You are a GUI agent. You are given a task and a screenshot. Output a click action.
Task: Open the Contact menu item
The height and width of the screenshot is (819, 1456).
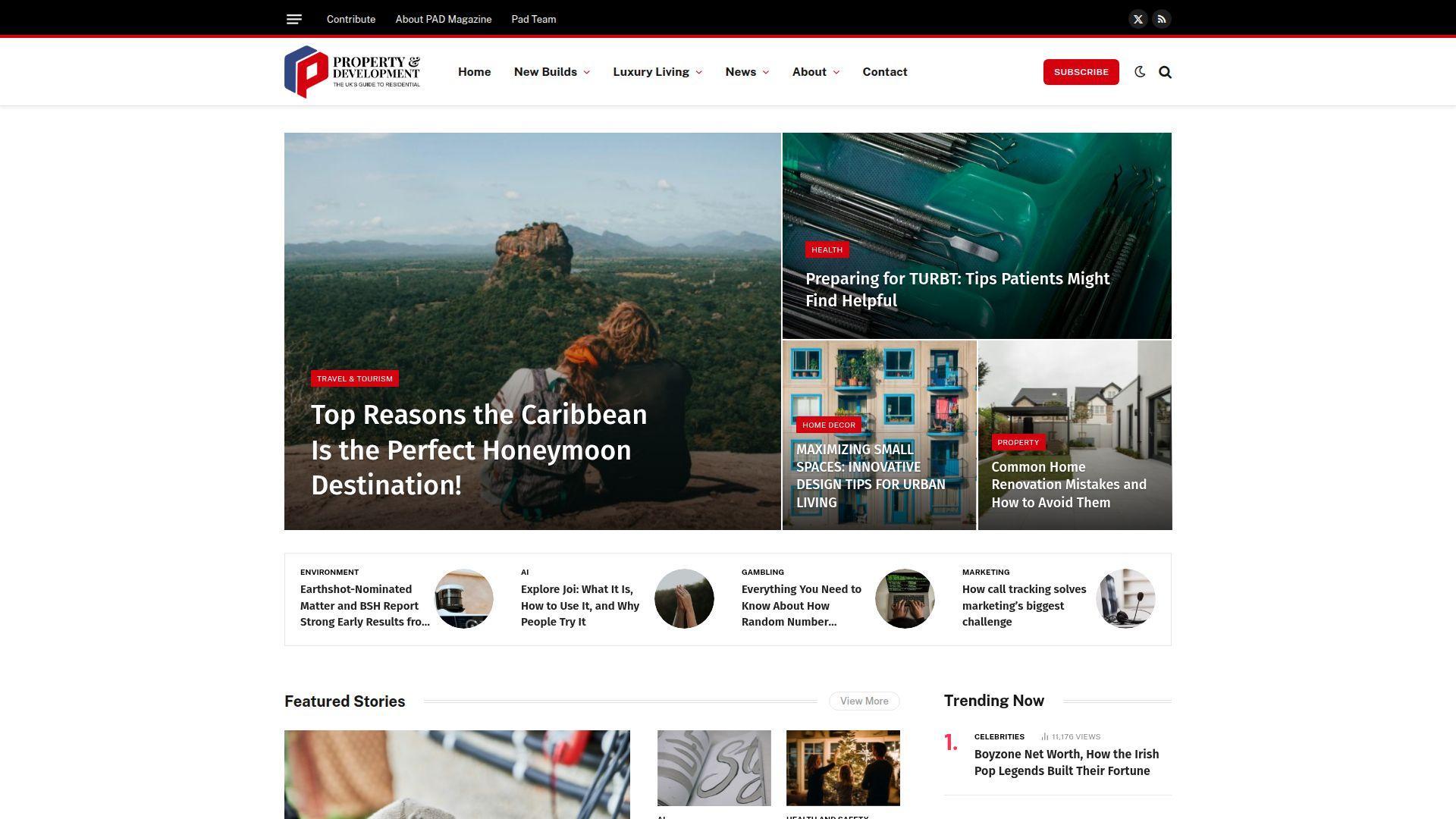(884, 72)
